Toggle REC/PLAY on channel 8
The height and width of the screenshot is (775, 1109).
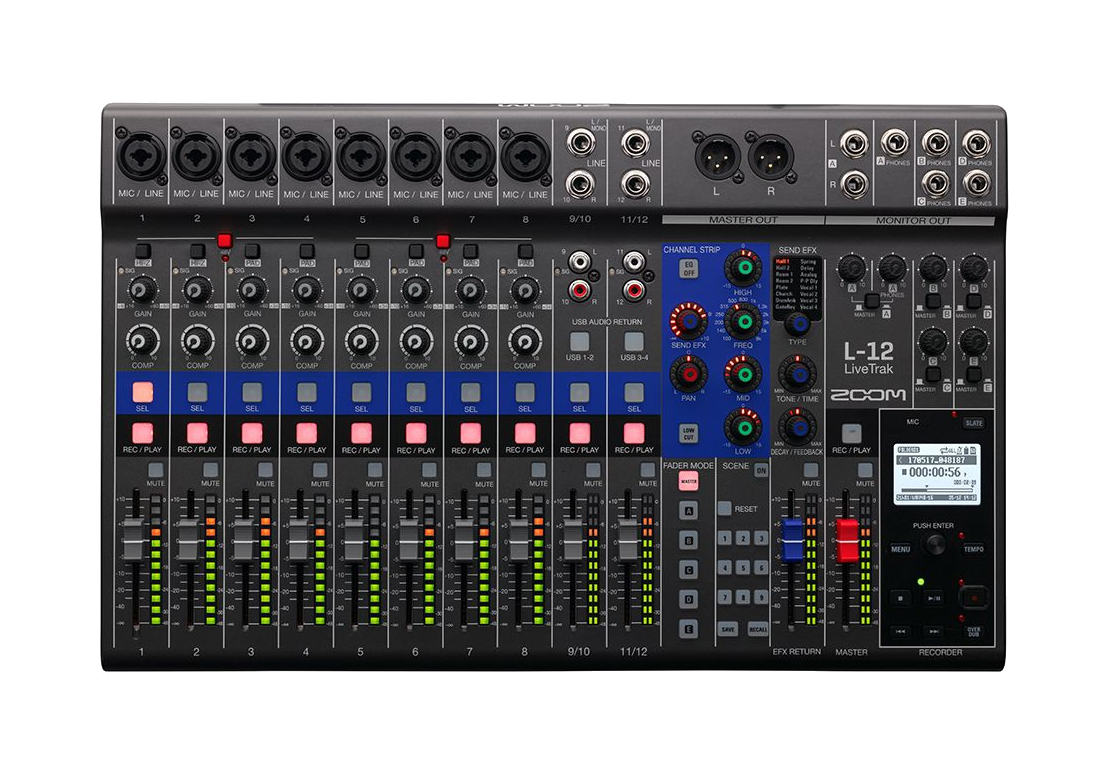[525, 433]
